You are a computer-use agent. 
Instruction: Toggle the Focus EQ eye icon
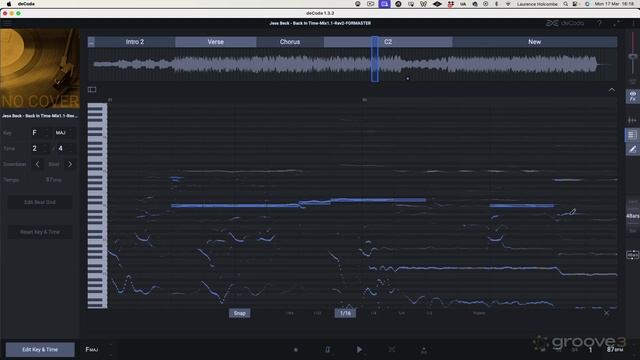tap(632, 96)
